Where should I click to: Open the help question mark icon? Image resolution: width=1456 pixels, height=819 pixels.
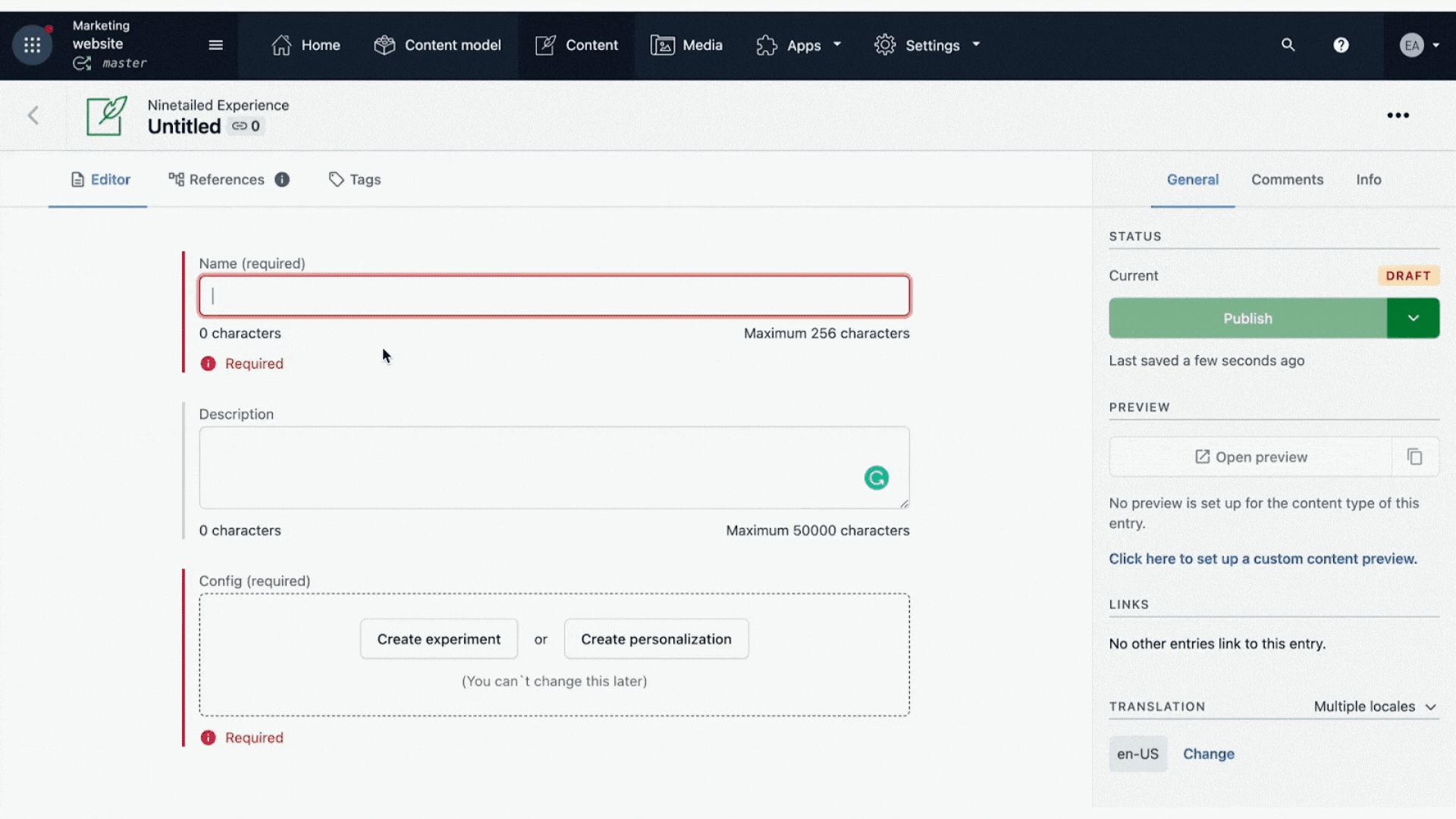click(1341, 45)
